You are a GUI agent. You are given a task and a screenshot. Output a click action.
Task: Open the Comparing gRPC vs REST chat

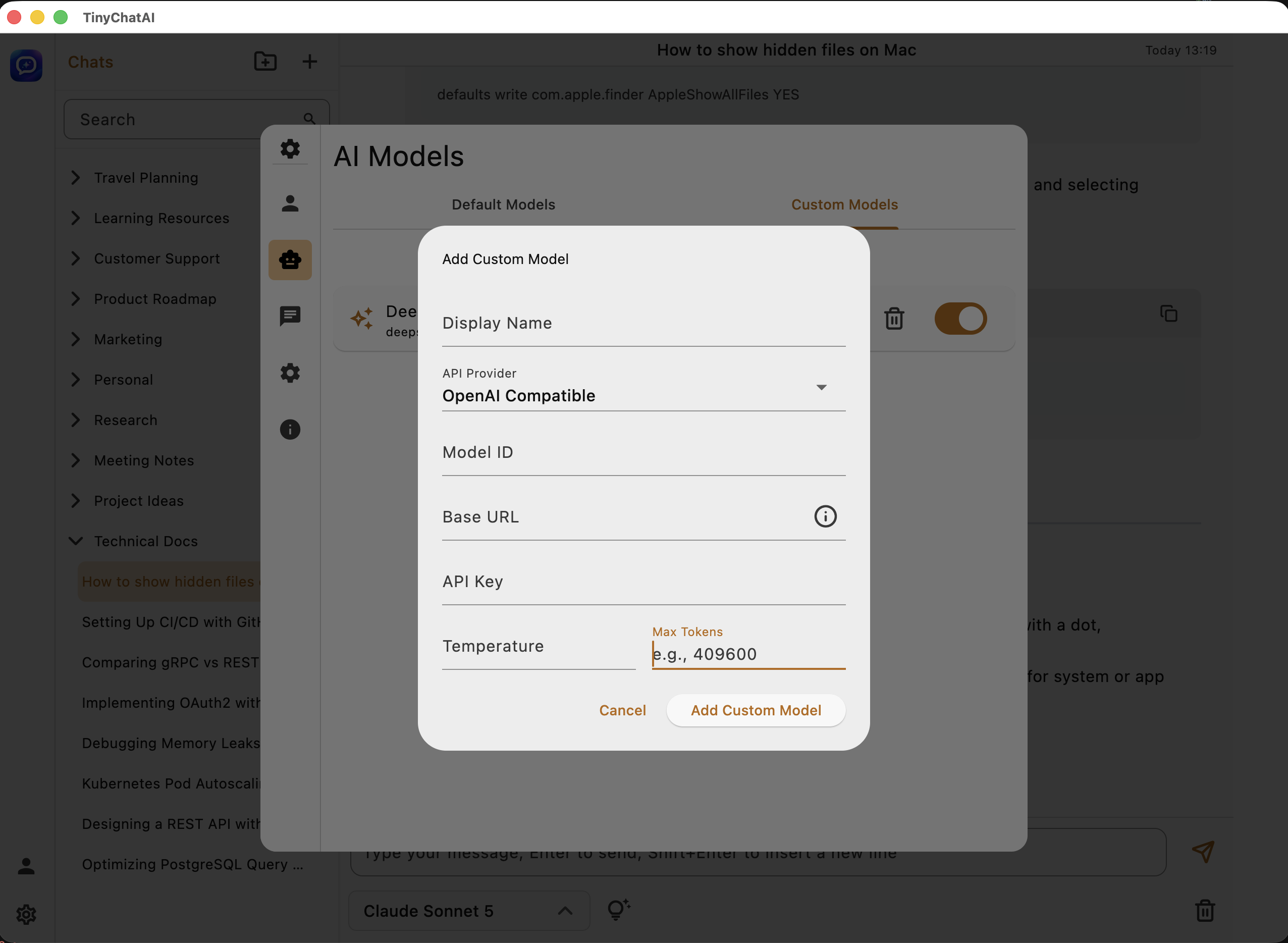[171, 662]
